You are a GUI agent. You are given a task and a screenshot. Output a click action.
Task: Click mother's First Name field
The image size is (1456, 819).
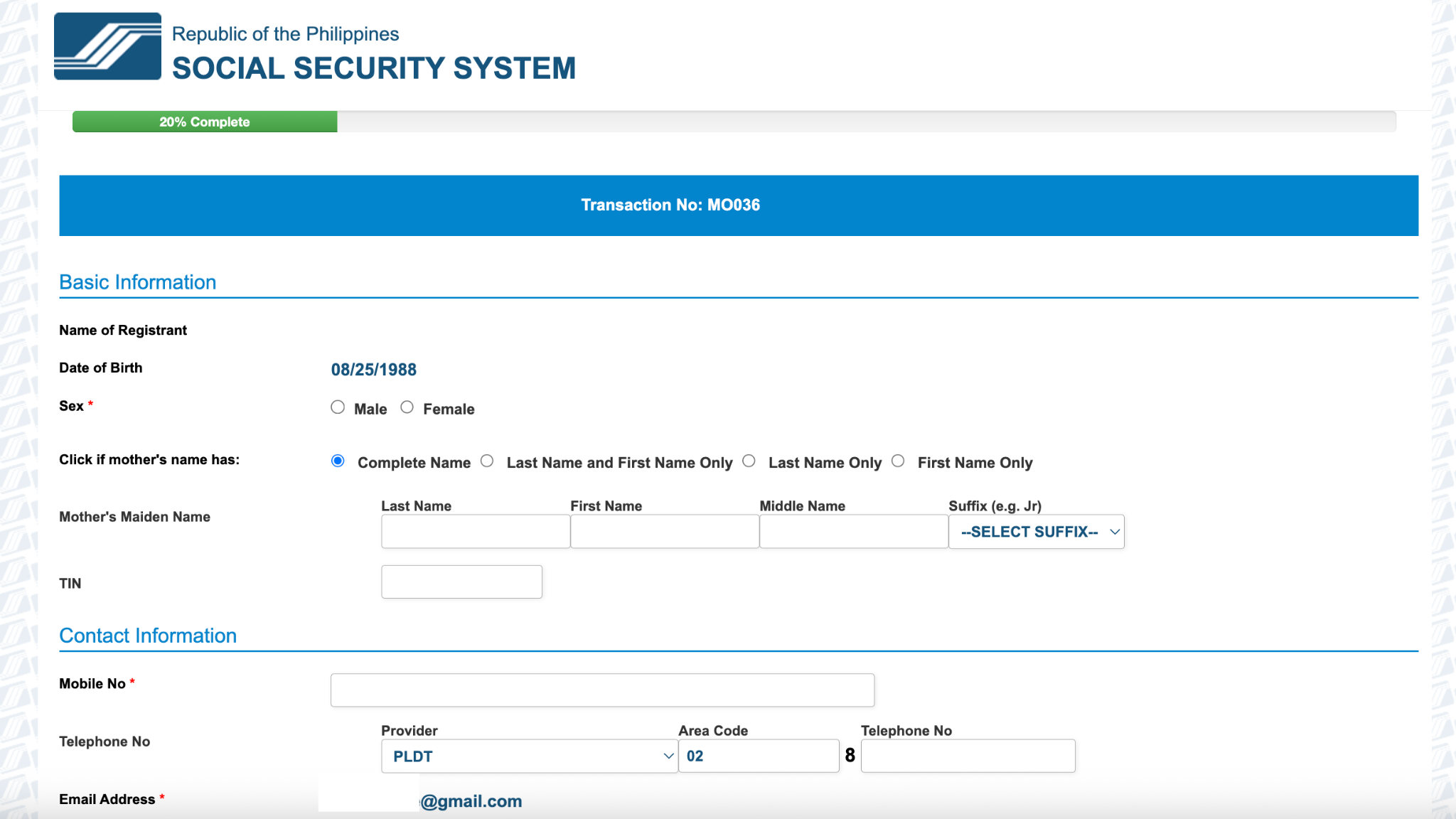point(664,532)
